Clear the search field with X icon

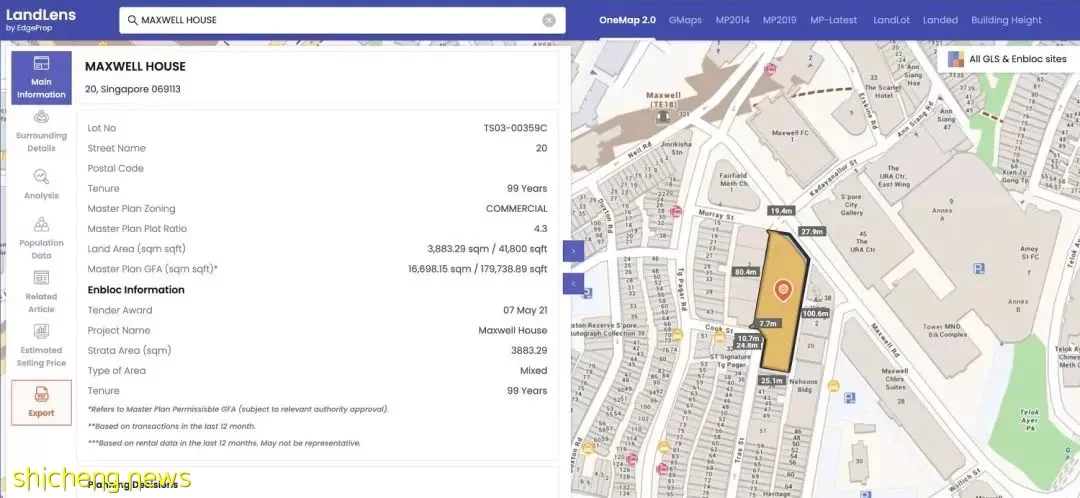pos(549,20)
